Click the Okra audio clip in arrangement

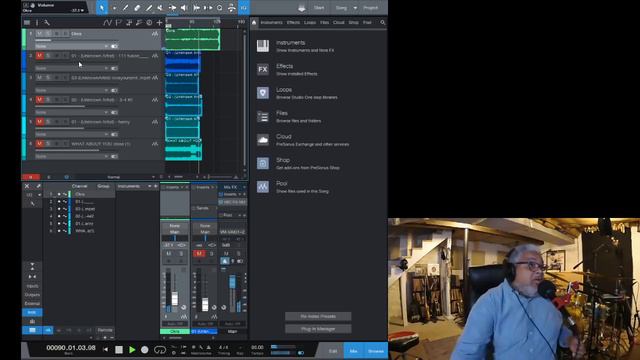(x=193, y=40)
